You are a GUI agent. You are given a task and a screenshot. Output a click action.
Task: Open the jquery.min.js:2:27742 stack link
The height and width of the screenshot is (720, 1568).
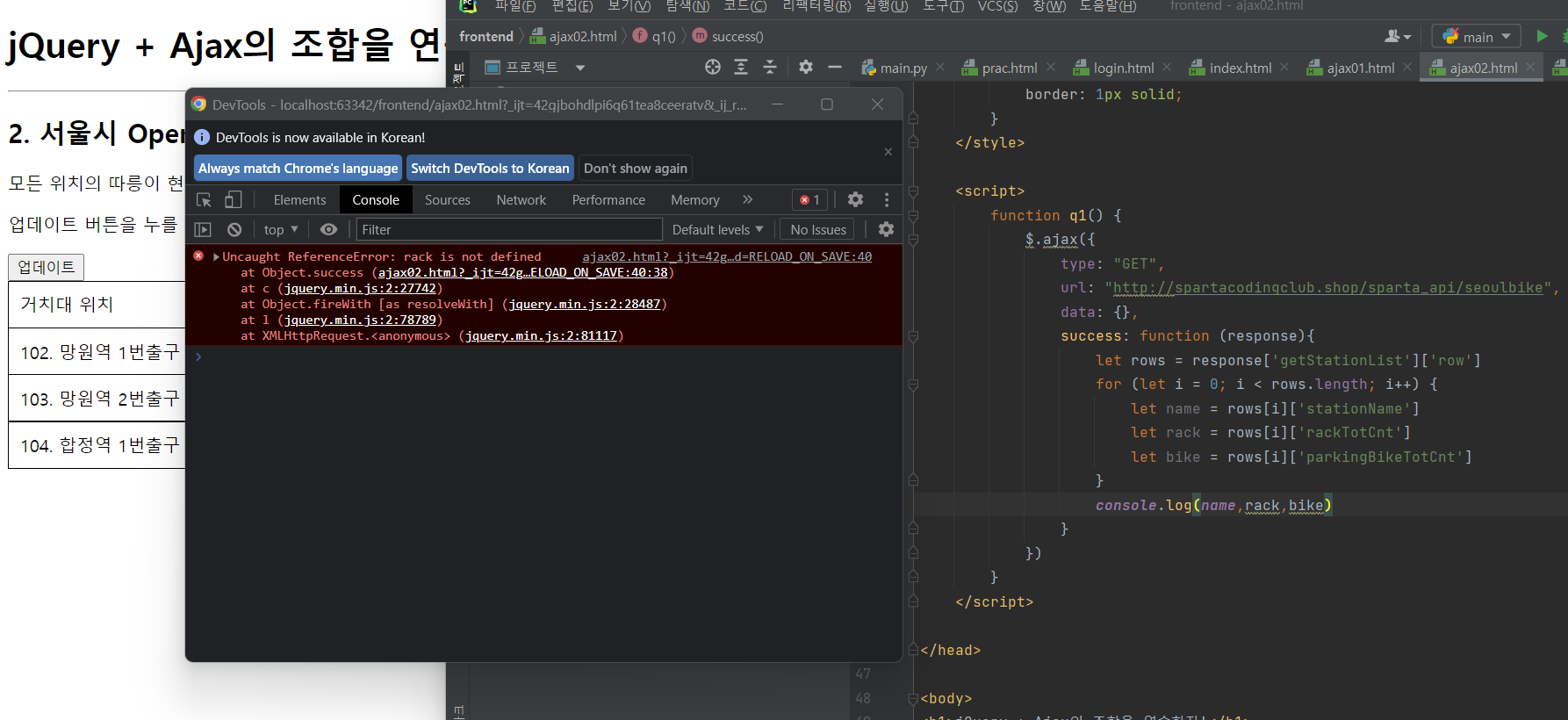click(360, 288)
